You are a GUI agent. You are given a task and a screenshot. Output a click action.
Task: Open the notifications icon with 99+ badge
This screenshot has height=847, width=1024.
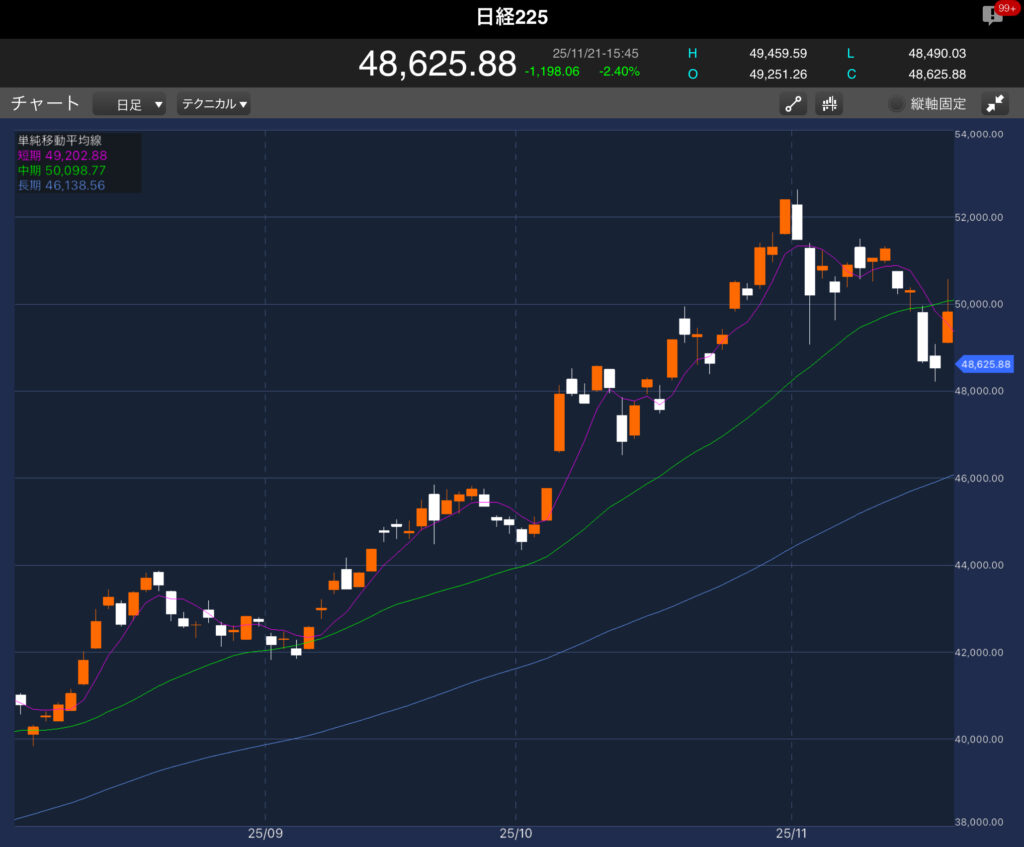[x=993, y=14]
